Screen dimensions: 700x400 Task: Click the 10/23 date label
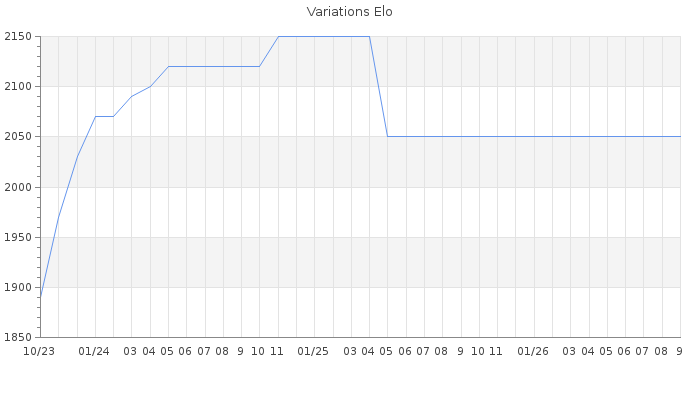(39, 351)
